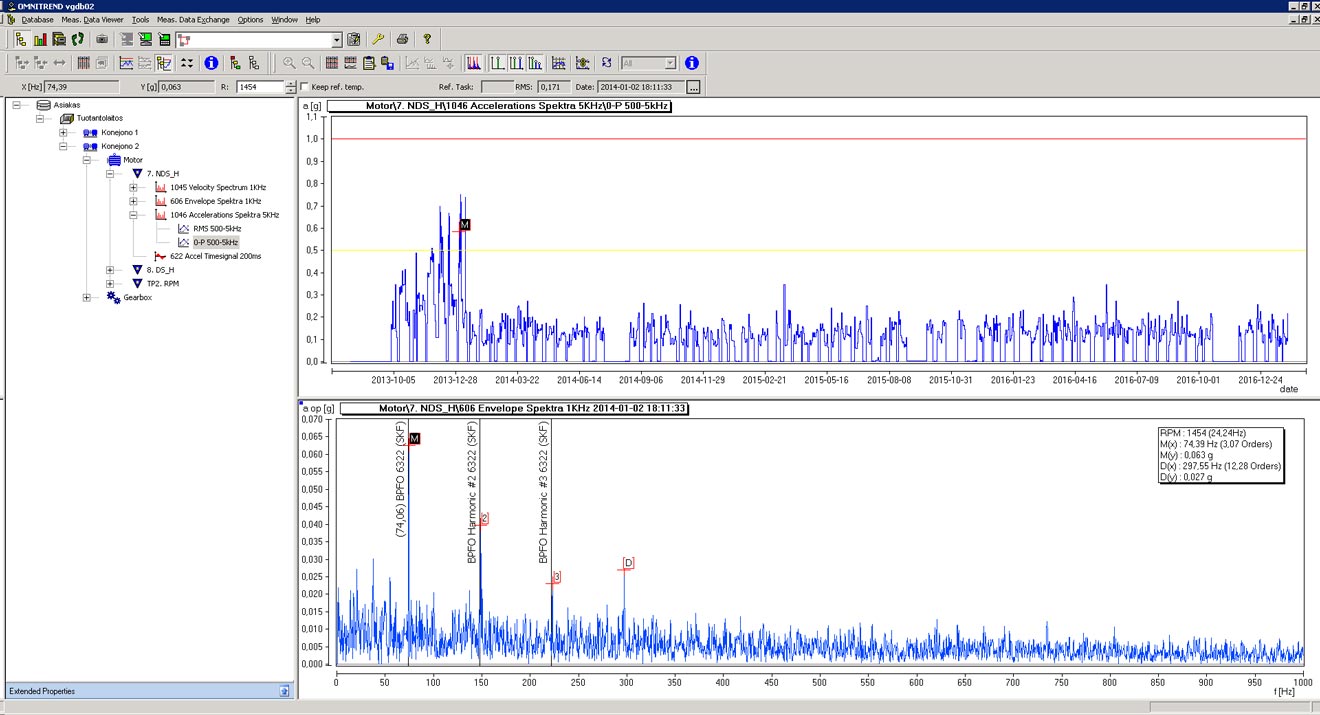
Task: Collapse the Tuotantolaitos node
Action: [x=40, y=118]
